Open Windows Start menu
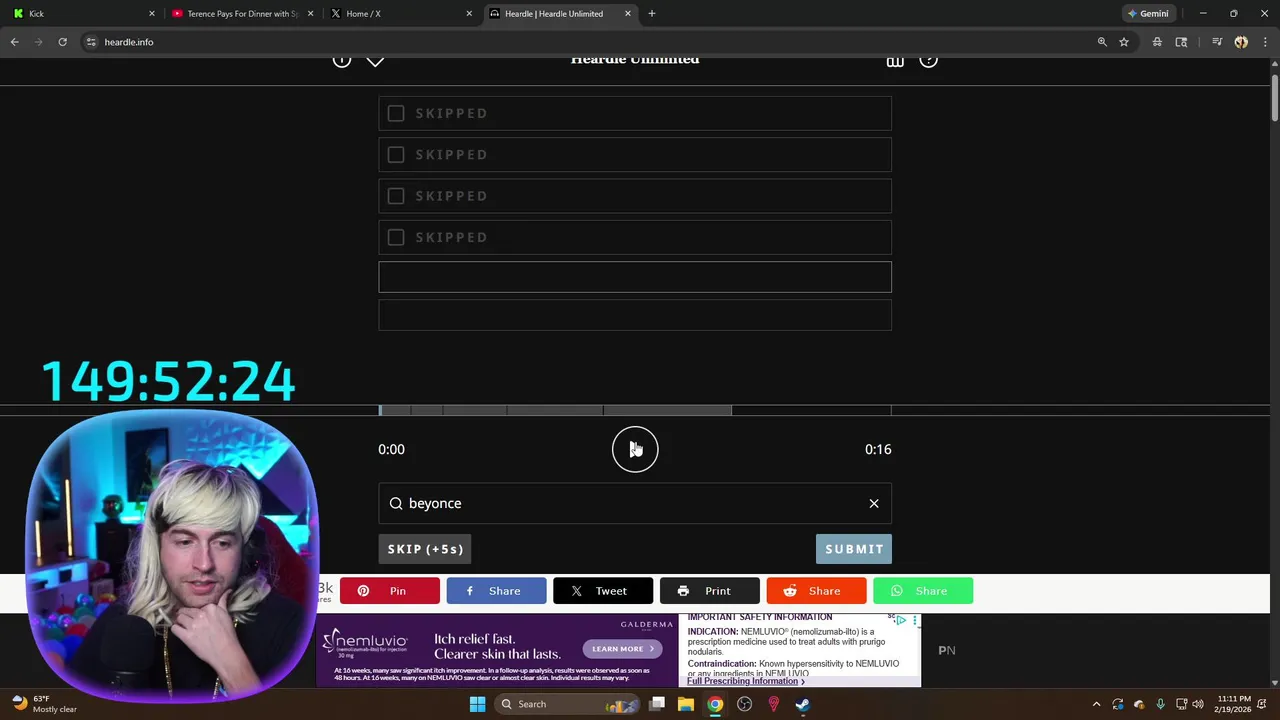1280x720 pixels. [x=477, y=704]
